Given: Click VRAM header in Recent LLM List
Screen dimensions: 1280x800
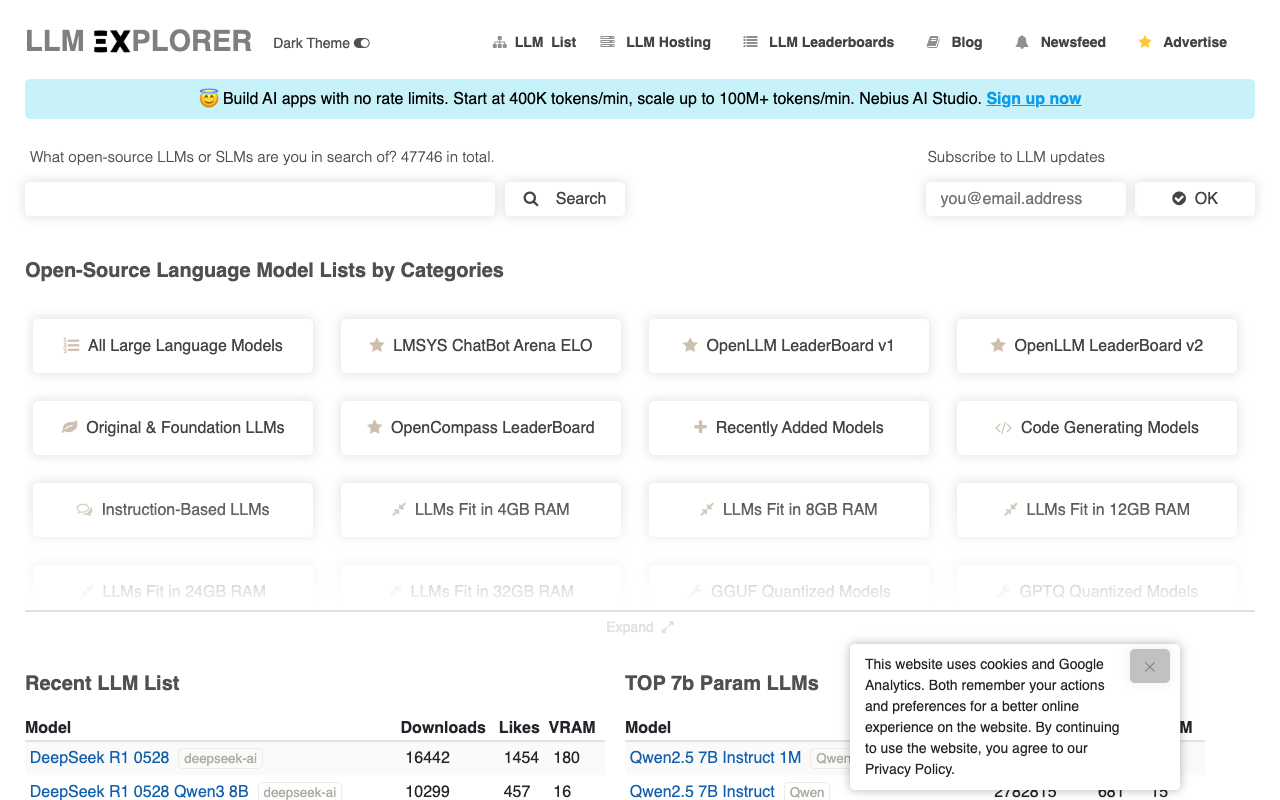Looking at the screenshot, I should pyautogui.click(x=572, y=727).
